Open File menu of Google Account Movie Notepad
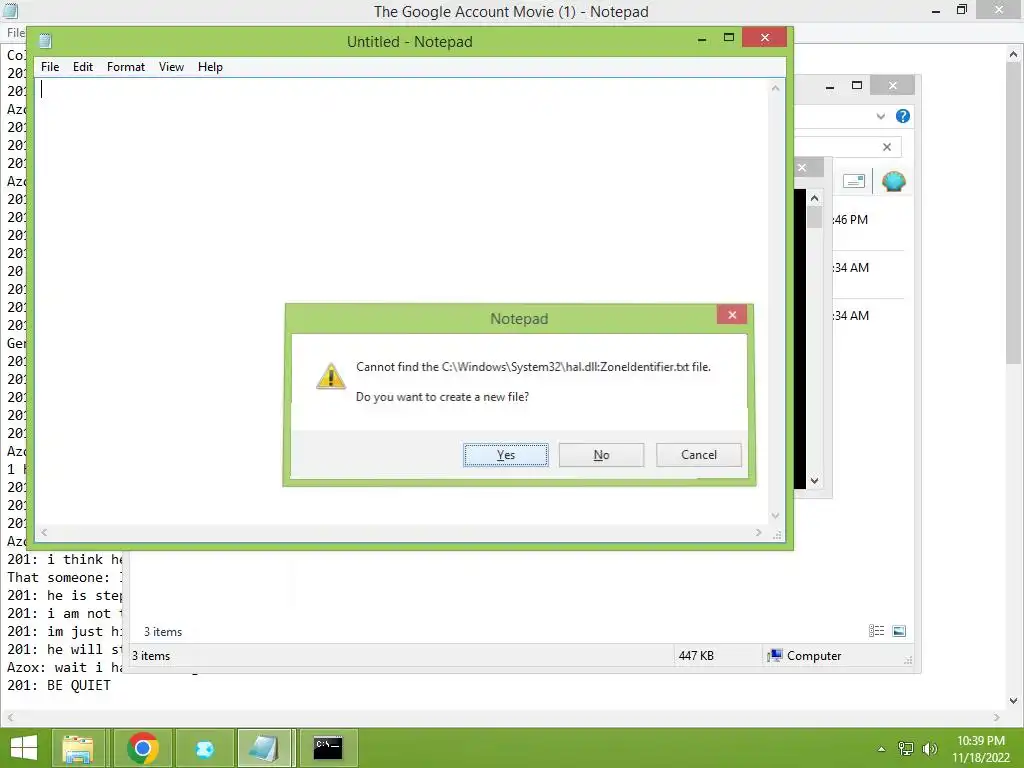 [x=15, y=33]
